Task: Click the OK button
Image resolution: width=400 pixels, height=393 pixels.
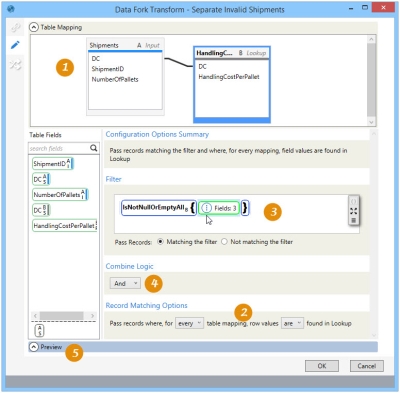Action: click(x=322, y=366)
